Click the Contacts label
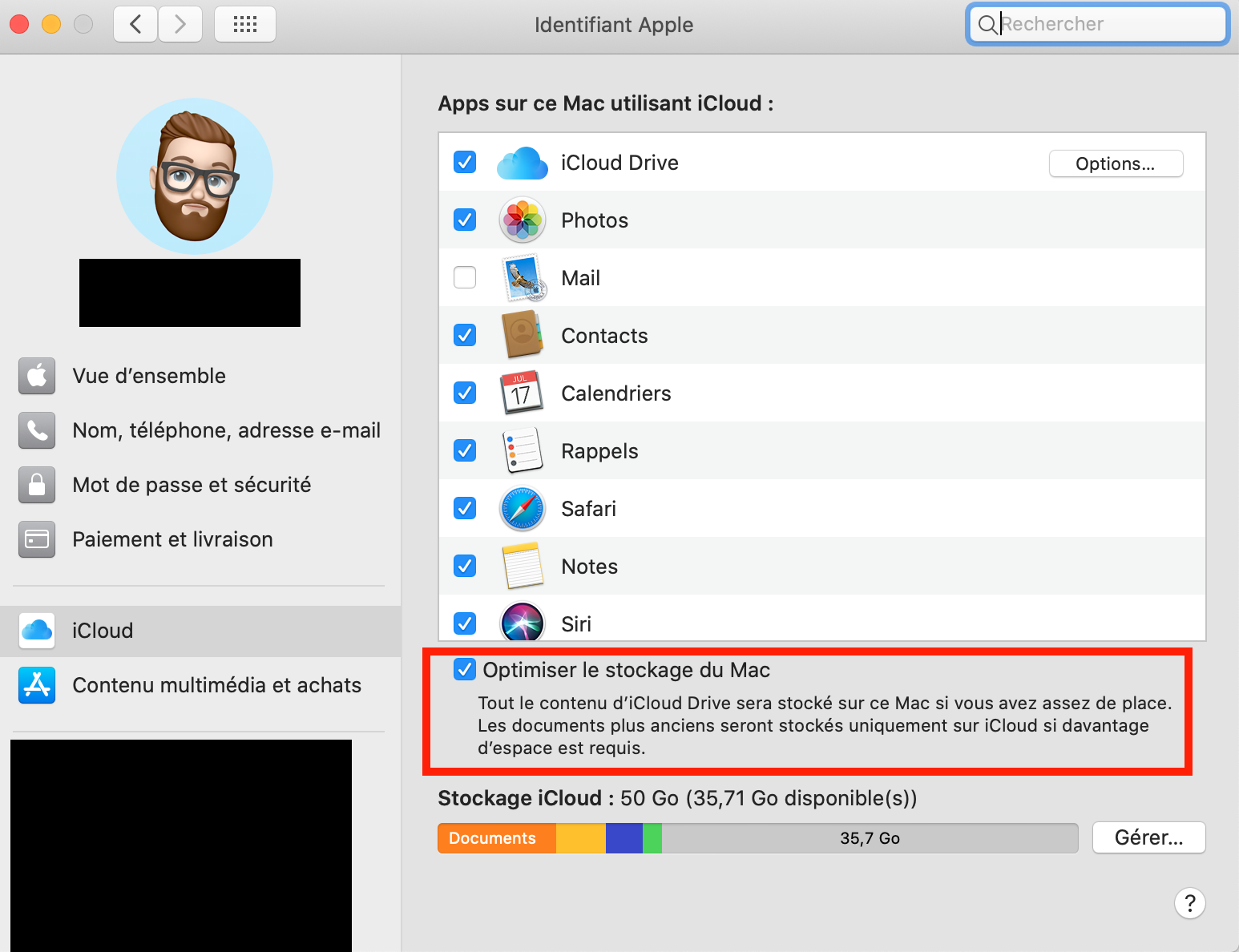Image resolution: width=1239 pixels, height=952 pixels. pyautogui.click(x=604, y=336)
